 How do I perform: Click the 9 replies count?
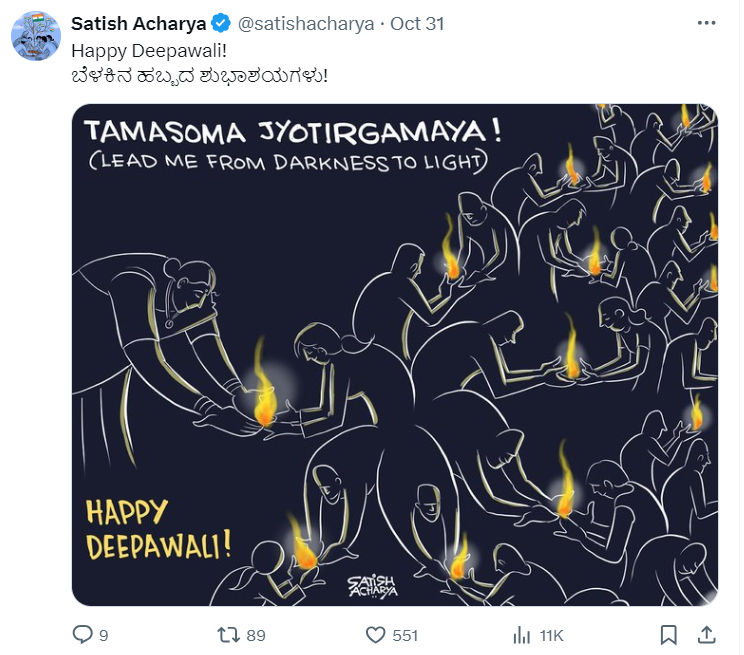tap(104, 636)
